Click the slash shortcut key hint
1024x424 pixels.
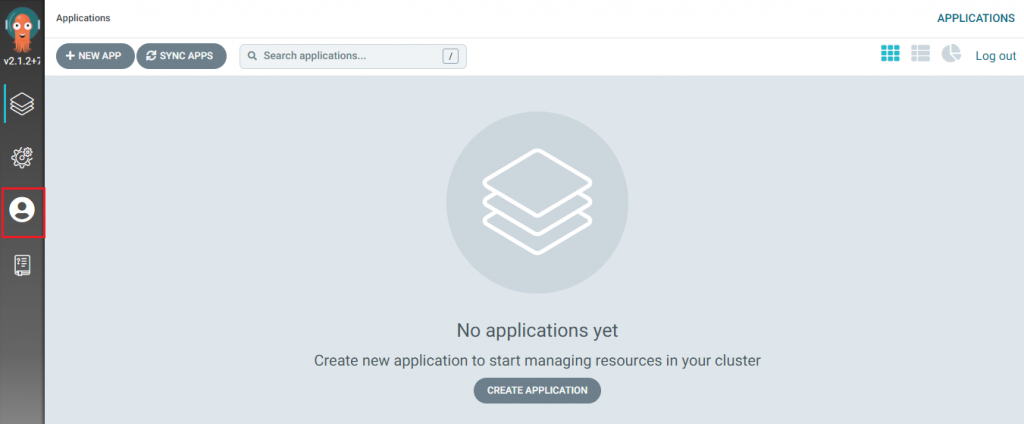tap(451, 56)
